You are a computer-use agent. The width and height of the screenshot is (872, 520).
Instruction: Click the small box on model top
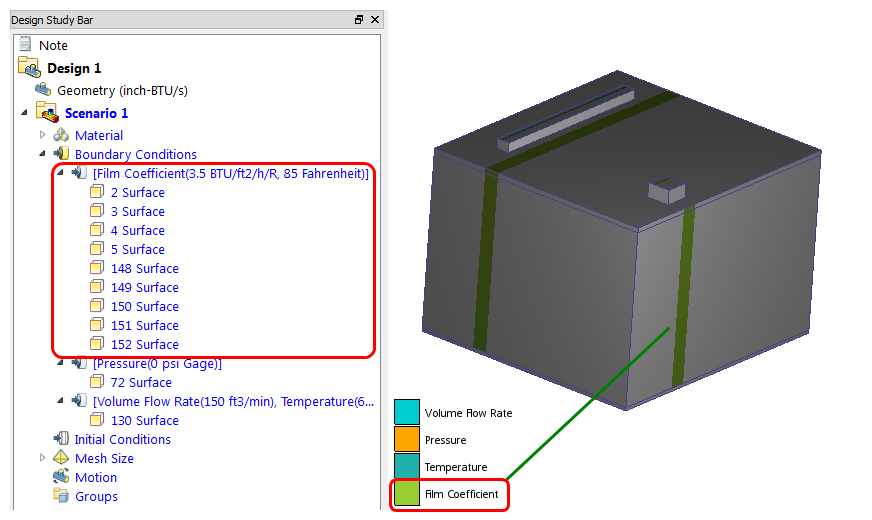click(666, 190)
